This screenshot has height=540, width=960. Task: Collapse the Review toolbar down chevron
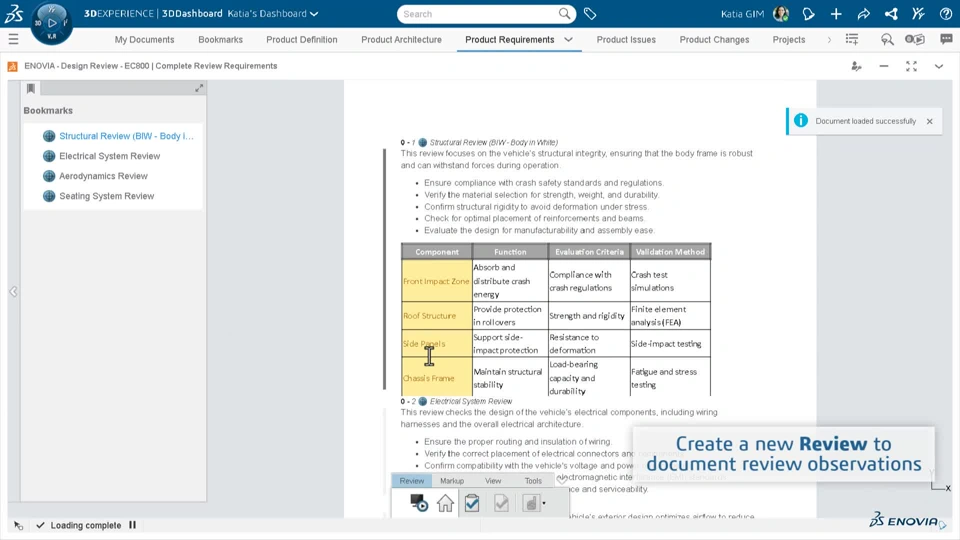[561, 481]
